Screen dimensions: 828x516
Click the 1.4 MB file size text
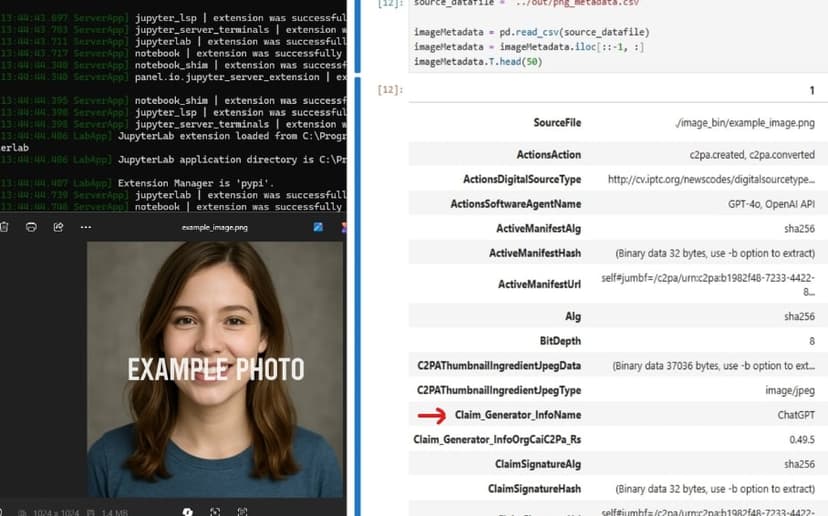(115, 512)
